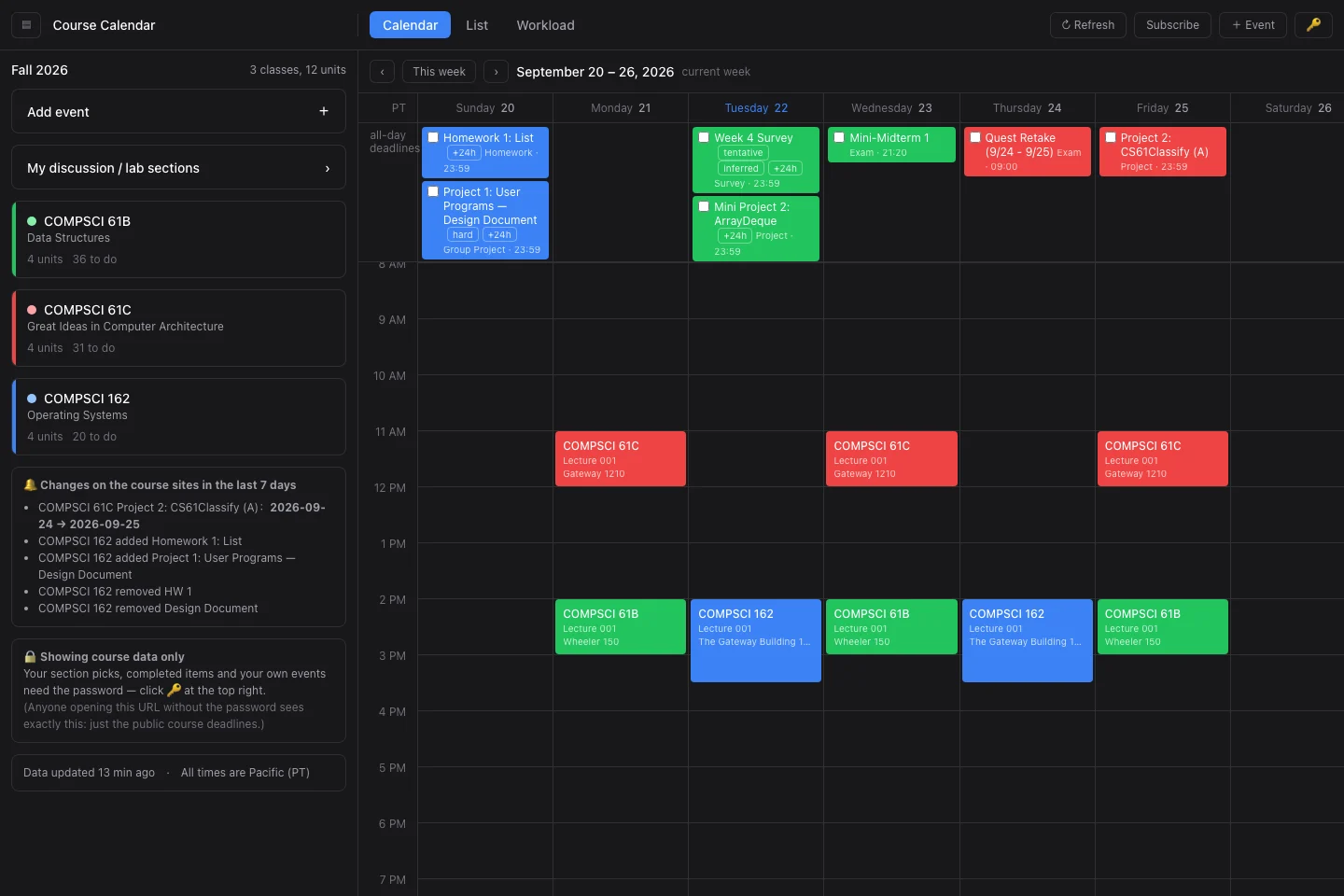1344x896 pixels.
Task: Click the Tuesday 22 day header
Action: click(x=756, y=108)
